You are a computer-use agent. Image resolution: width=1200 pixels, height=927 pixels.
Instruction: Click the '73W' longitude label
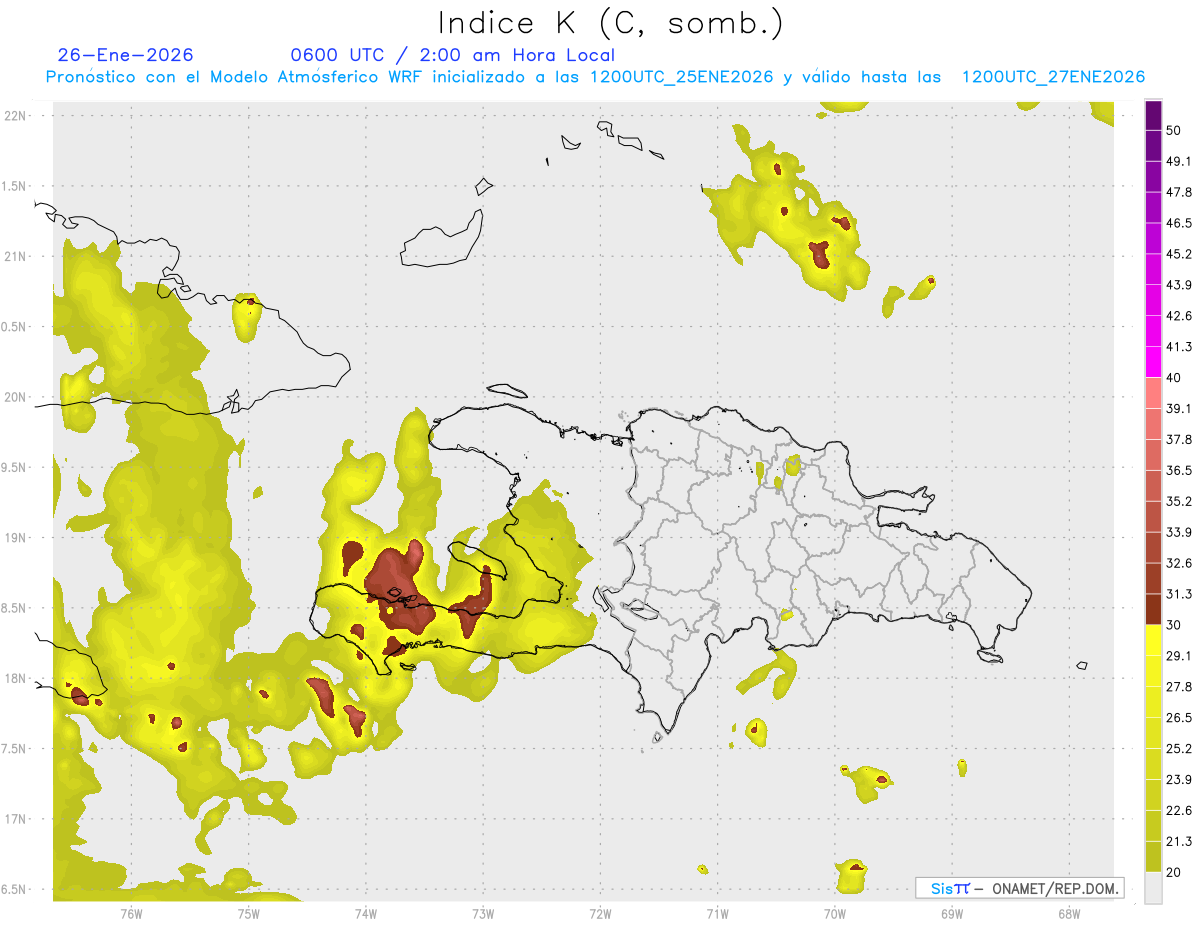pyautogui.click(x=483, y=913)
